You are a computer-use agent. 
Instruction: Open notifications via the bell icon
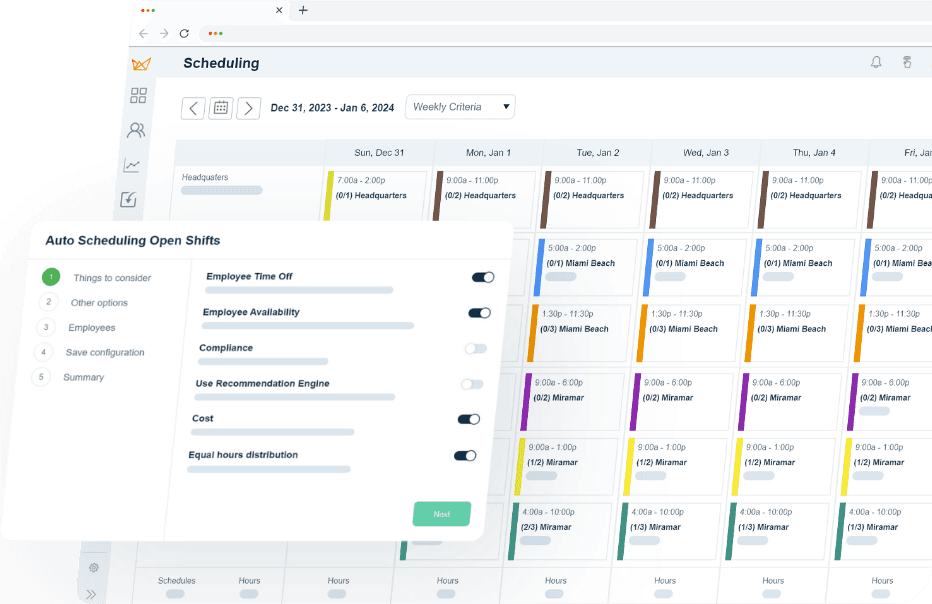(x=876, y=62)
